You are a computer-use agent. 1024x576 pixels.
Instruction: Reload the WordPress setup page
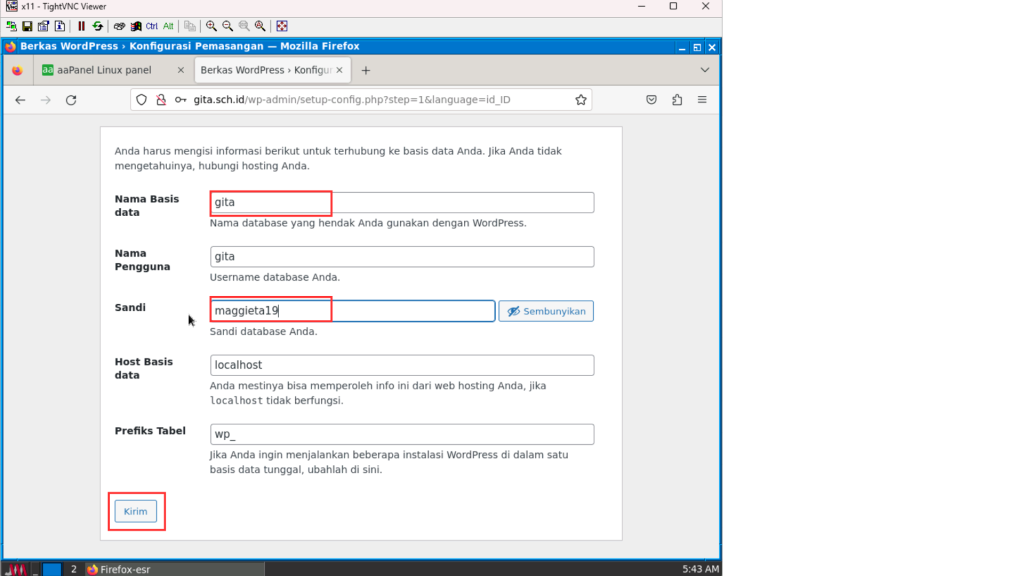[x=71, y=100]
